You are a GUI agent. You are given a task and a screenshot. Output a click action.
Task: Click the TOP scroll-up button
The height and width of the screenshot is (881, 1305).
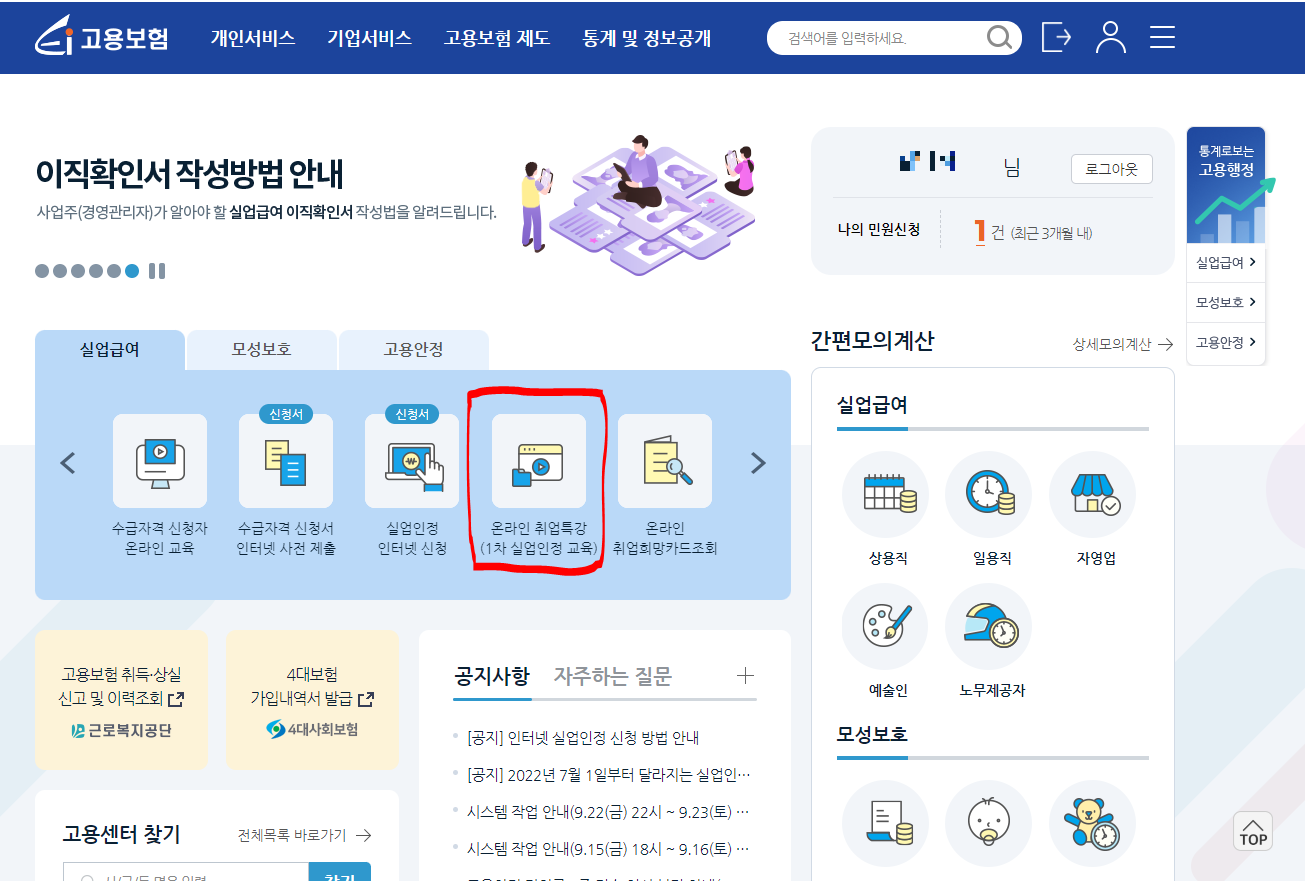1253,831
